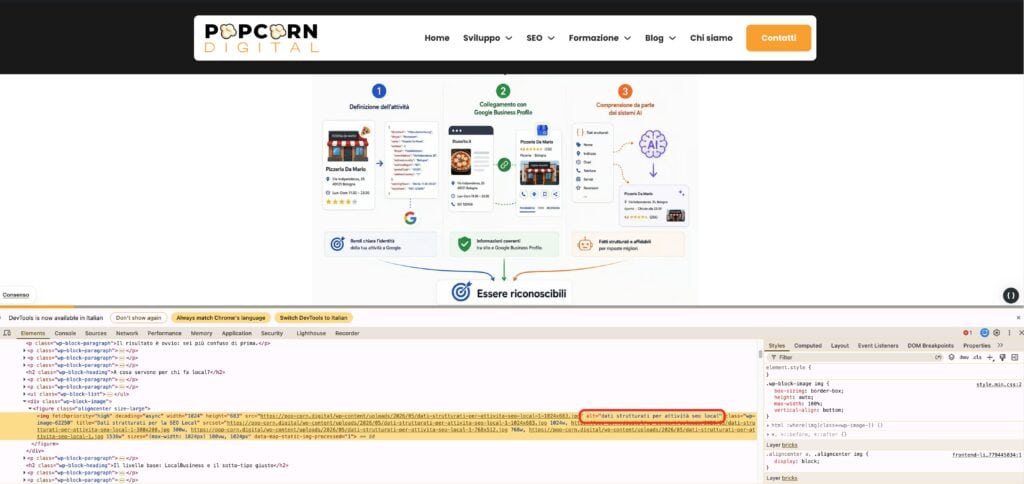Open the Memory tab
Image resolution: width=1024 pixels, height=484 pixels.
tap(201, 333)
